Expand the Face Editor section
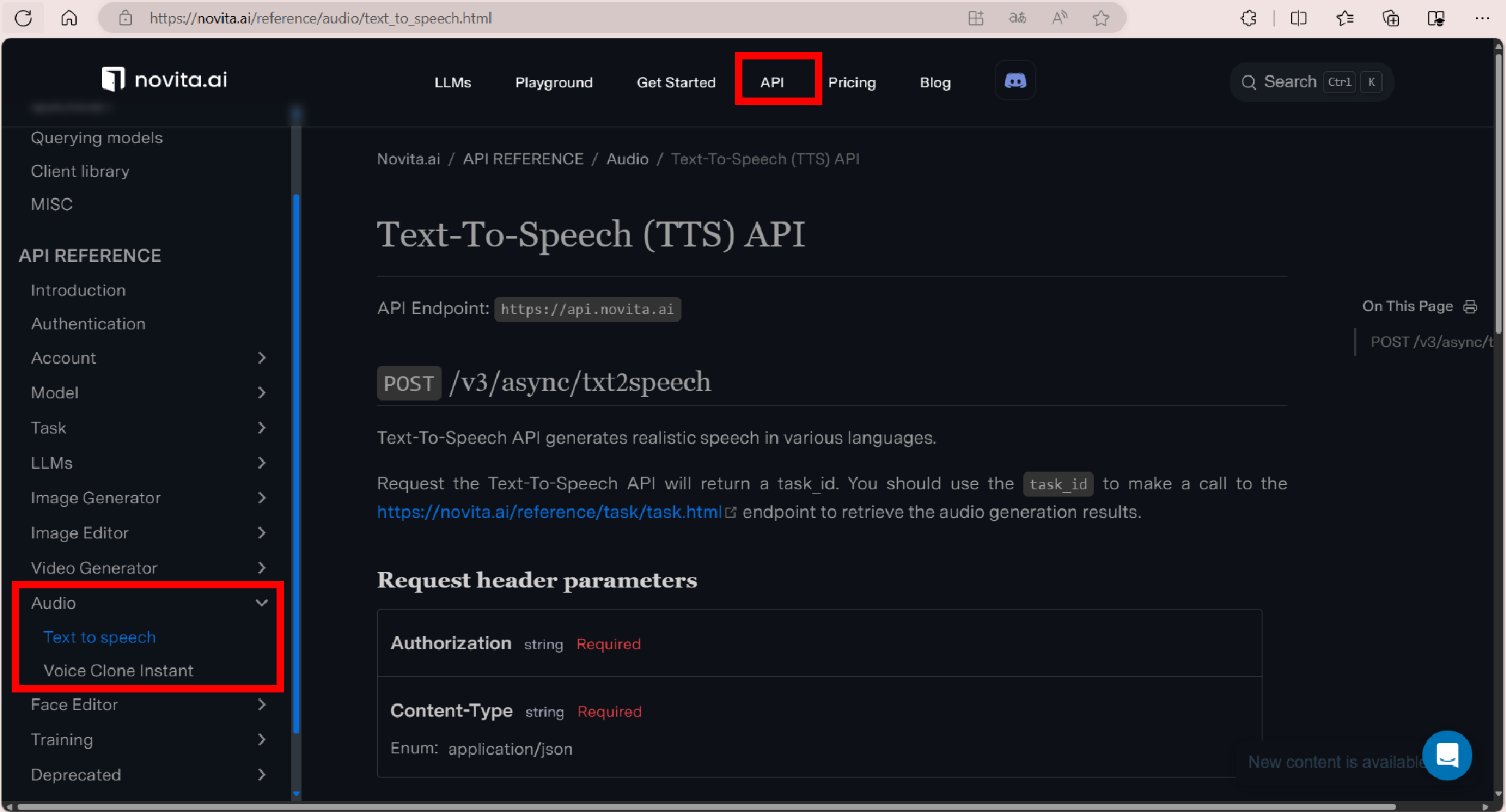Viewport: 1506px width, 812px height. coord(262,705)
